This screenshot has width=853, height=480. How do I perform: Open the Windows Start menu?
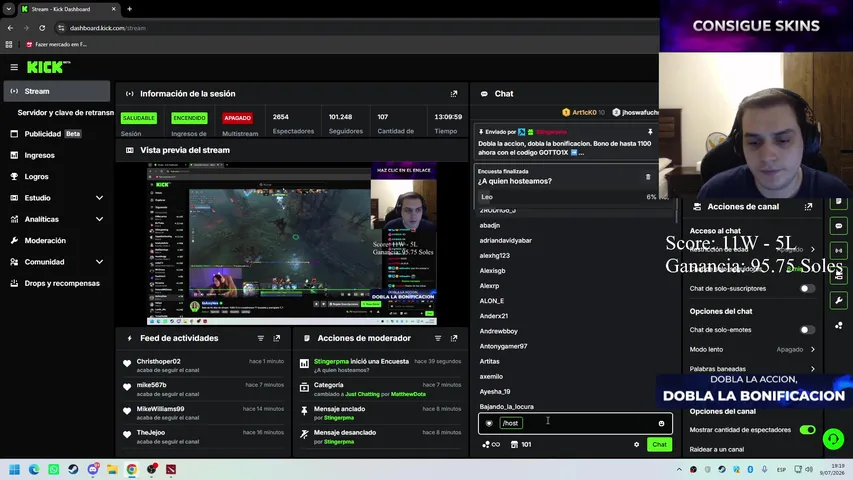tap(15, 469)
